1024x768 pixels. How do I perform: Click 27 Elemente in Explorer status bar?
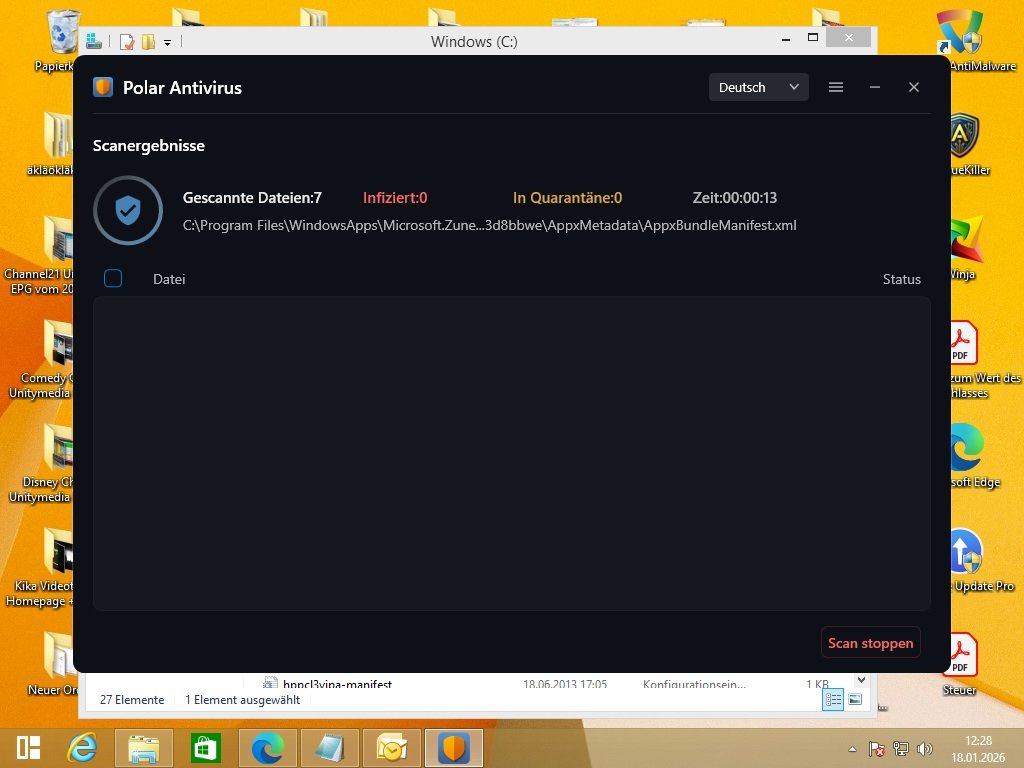[x=132, y=699]
